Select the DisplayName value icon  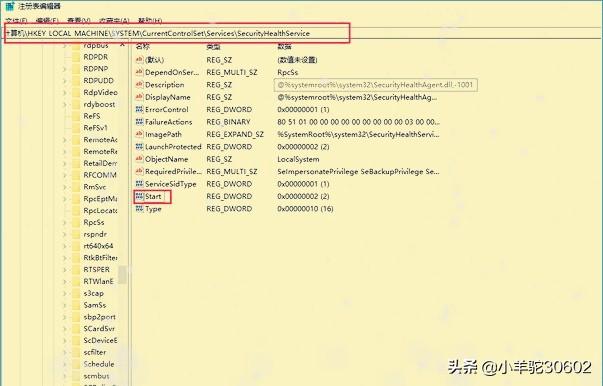pyautogui.click(x=139, y=97)
